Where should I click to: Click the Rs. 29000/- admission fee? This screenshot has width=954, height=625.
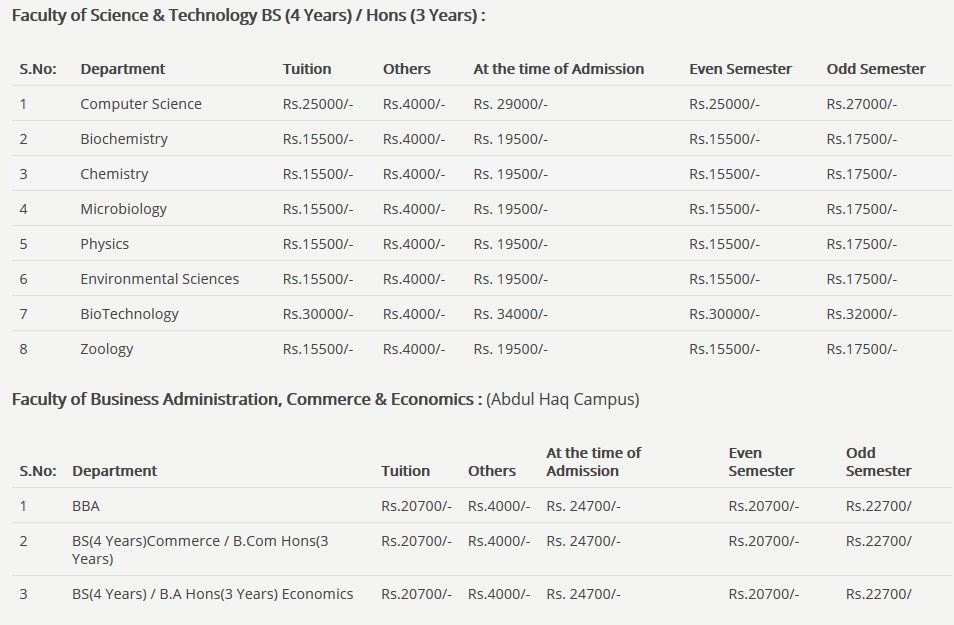tap(511, 104)
